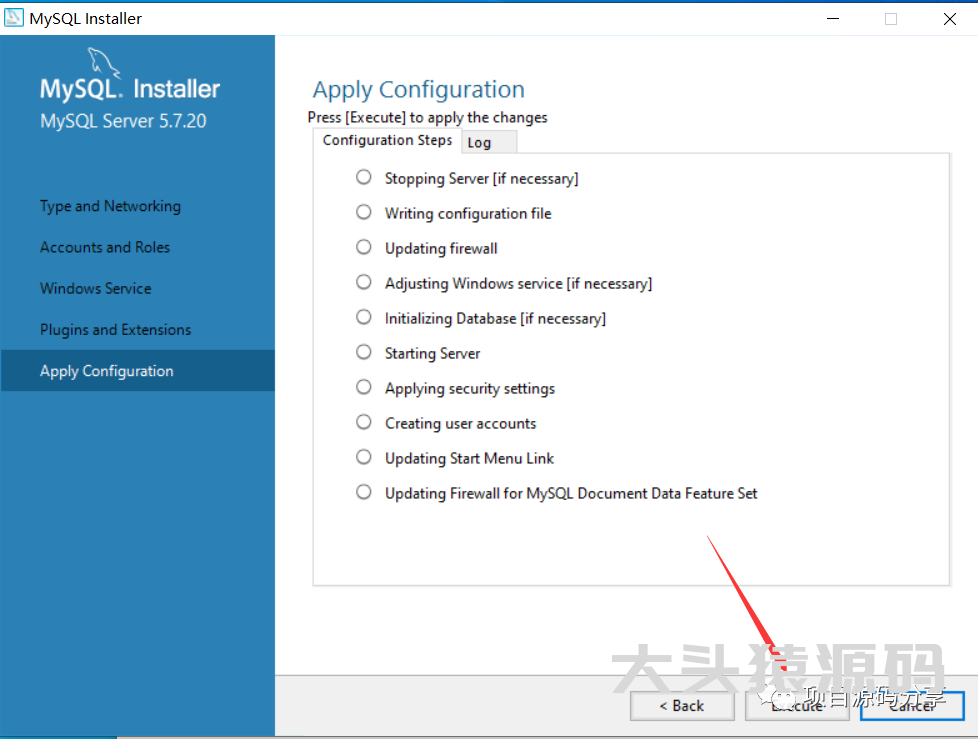Select the Creating user accounts step indicator
This screenshot has height=739, width=978.
[364, 422]
